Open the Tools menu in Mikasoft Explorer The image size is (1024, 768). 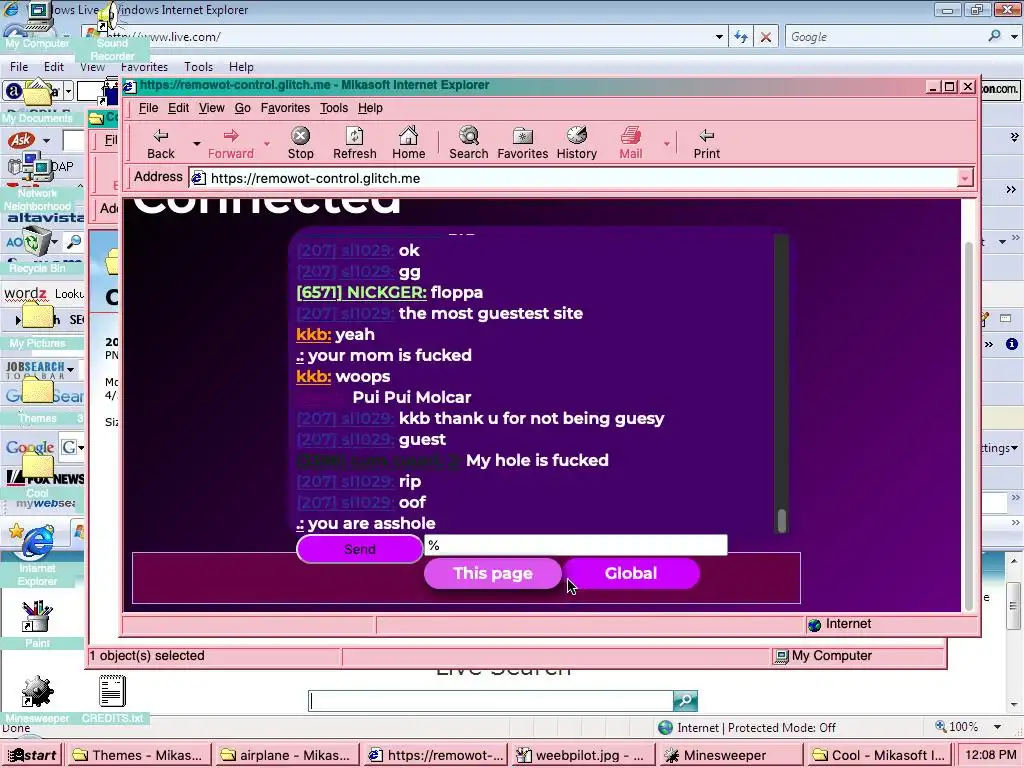click(334, 108)
